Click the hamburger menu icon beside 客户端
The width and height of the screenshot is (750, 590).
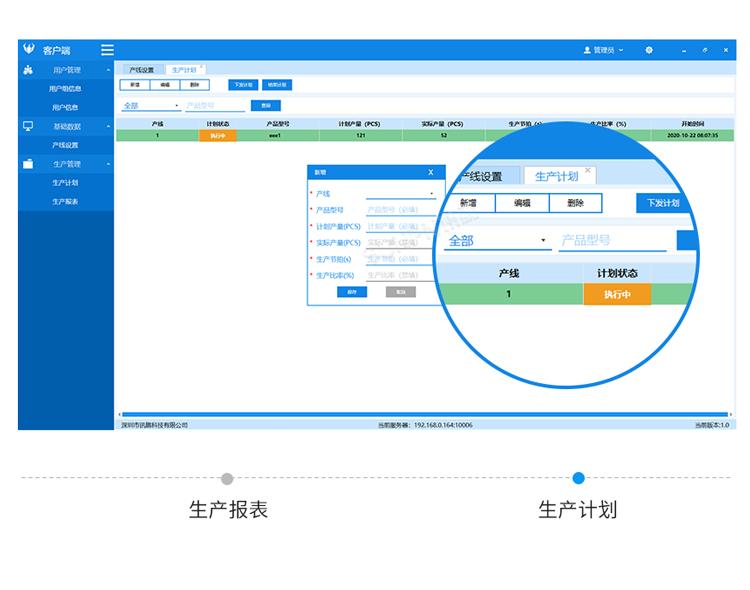(x=107, y=50)
